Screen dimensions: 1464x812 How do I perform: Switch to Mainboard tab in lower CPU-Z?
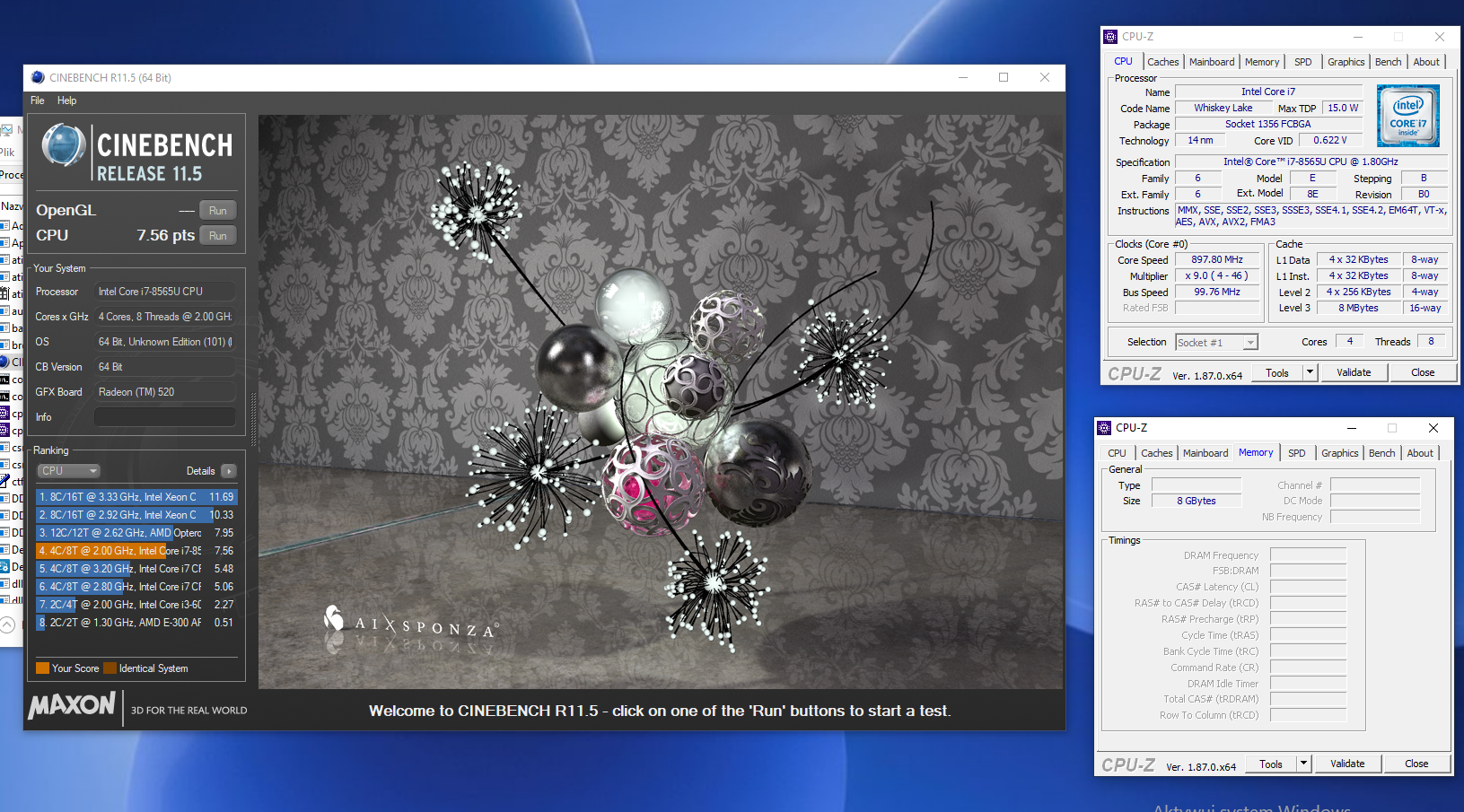[x=1205, y=453]
